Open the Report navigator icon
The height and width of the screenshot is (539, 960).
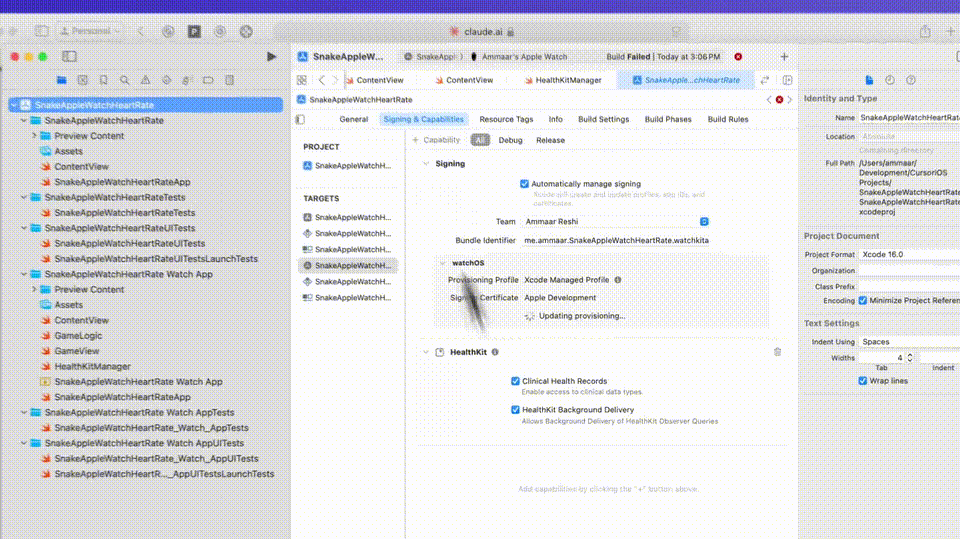pos(230,80)
